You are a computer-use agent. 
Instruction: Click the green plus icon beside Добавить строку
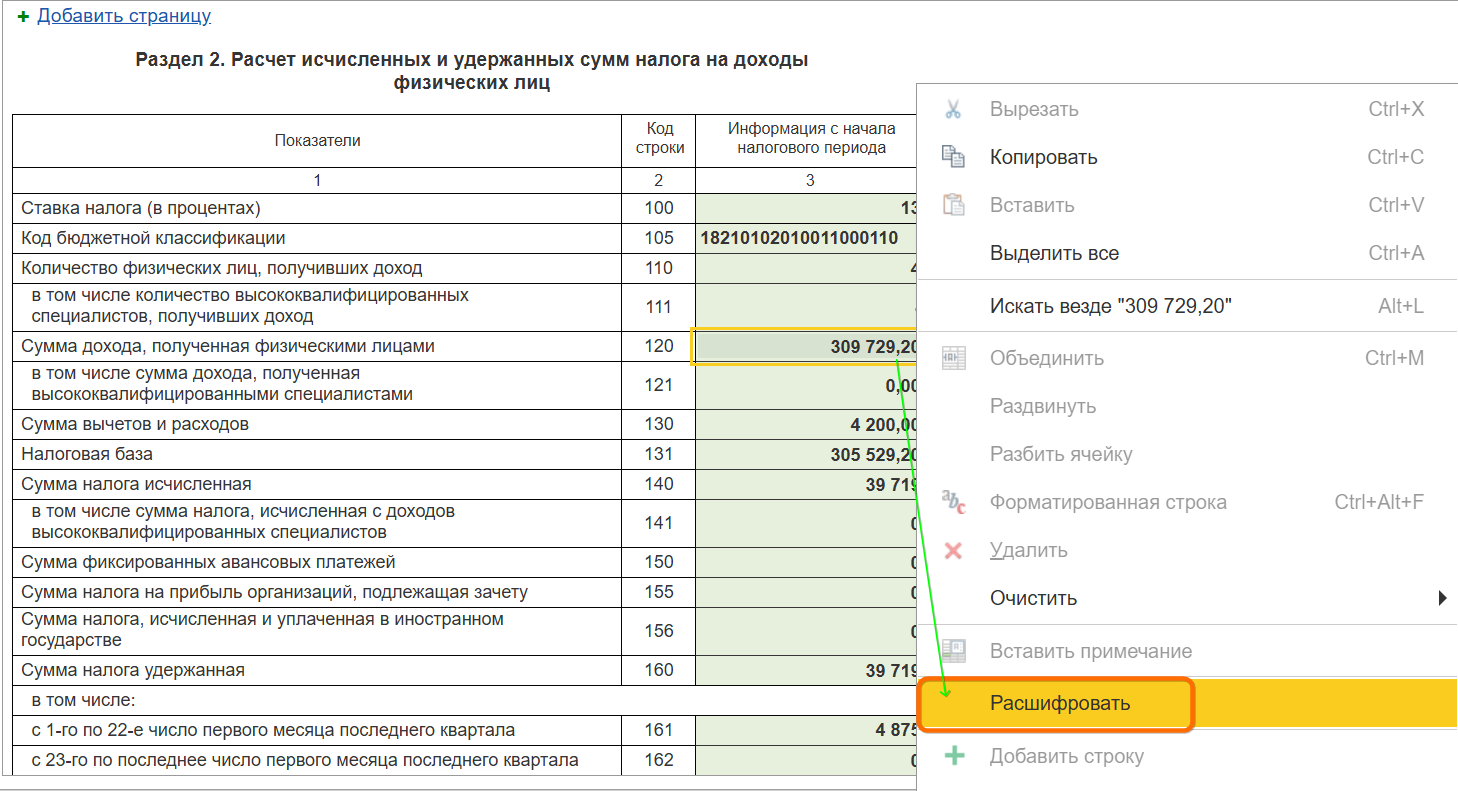pos(953,756)
